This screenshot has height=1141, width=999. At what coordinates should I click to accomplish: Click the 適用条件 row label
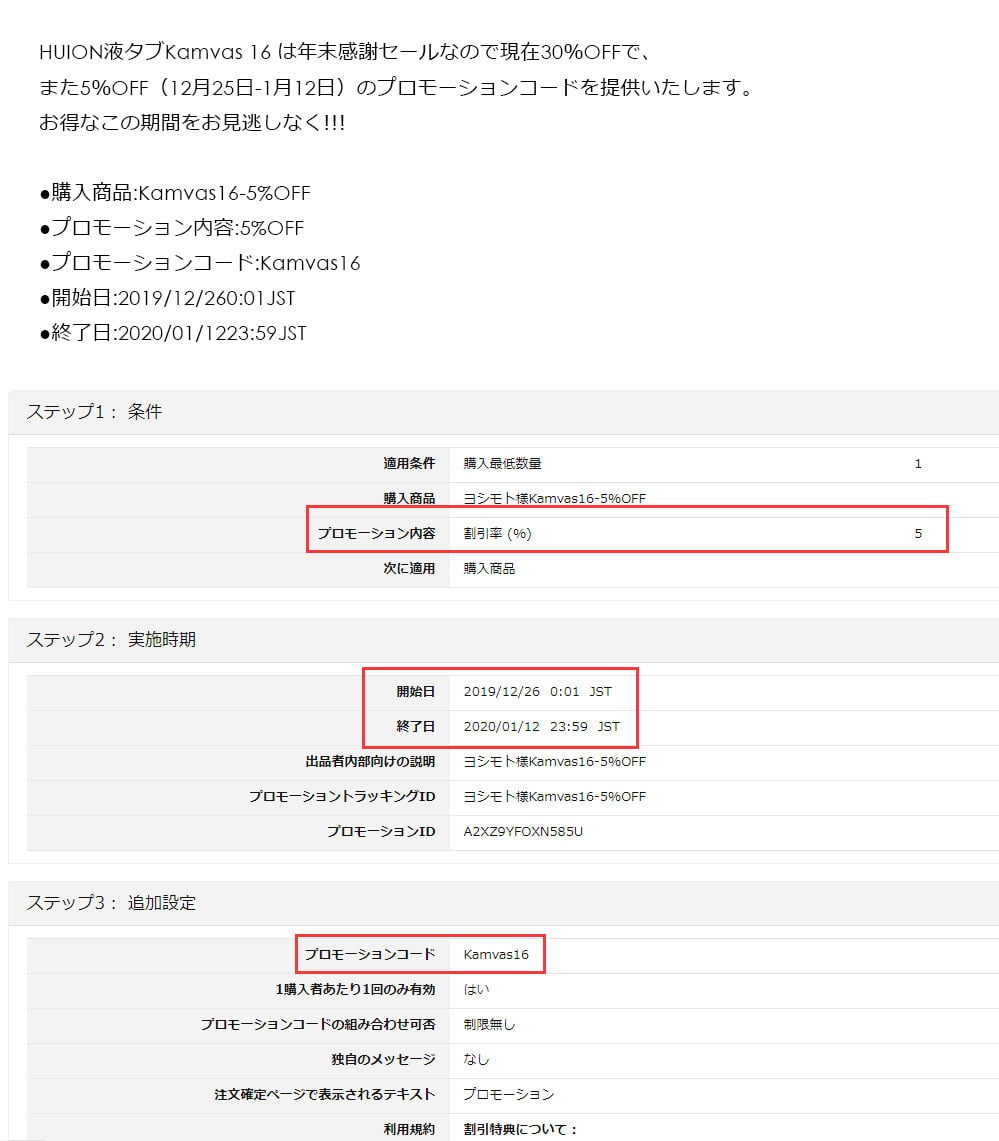point(409,464)
